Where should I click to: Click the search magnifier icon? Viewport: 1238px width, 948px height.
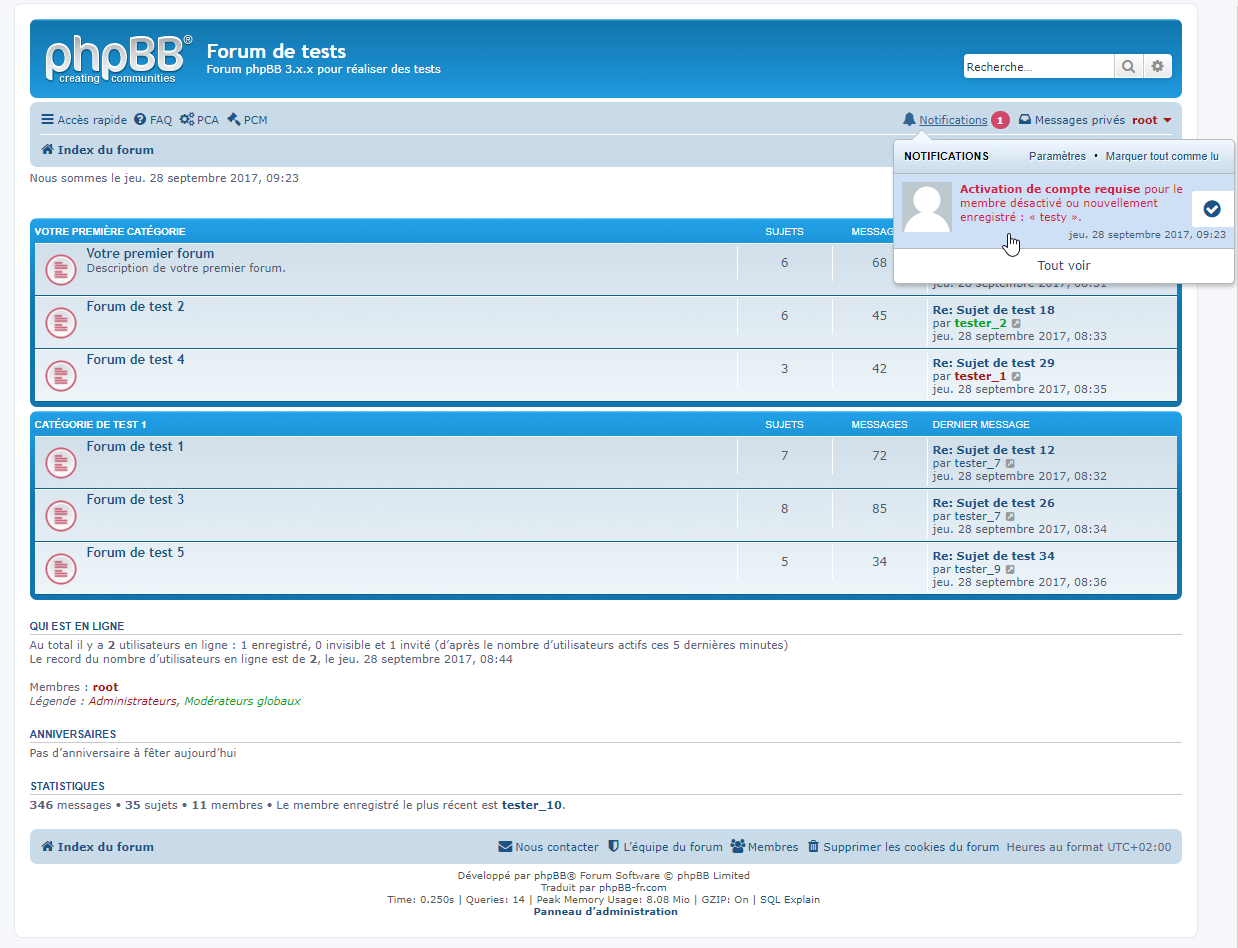(x=1128, y=67)
